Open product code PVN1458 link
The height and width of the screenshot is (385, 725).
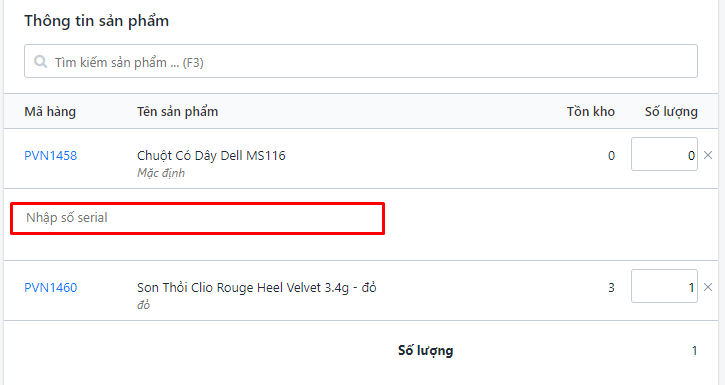(50, 156)
